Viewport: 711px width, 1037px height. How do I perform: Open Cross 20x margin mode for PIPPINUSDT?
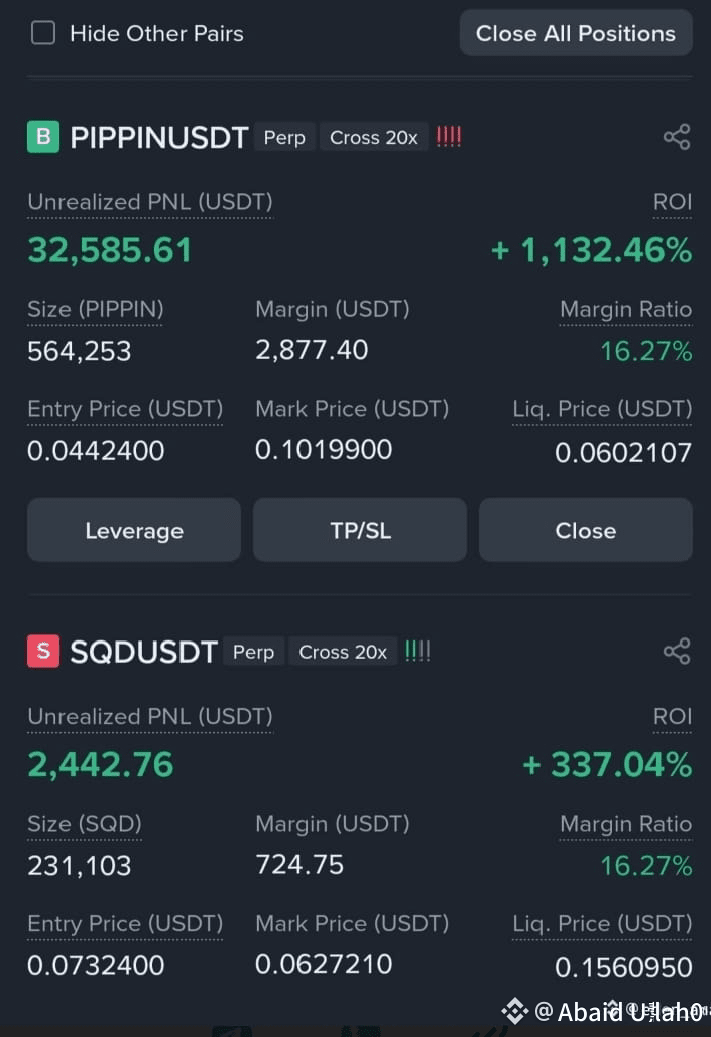coord(374,138)
